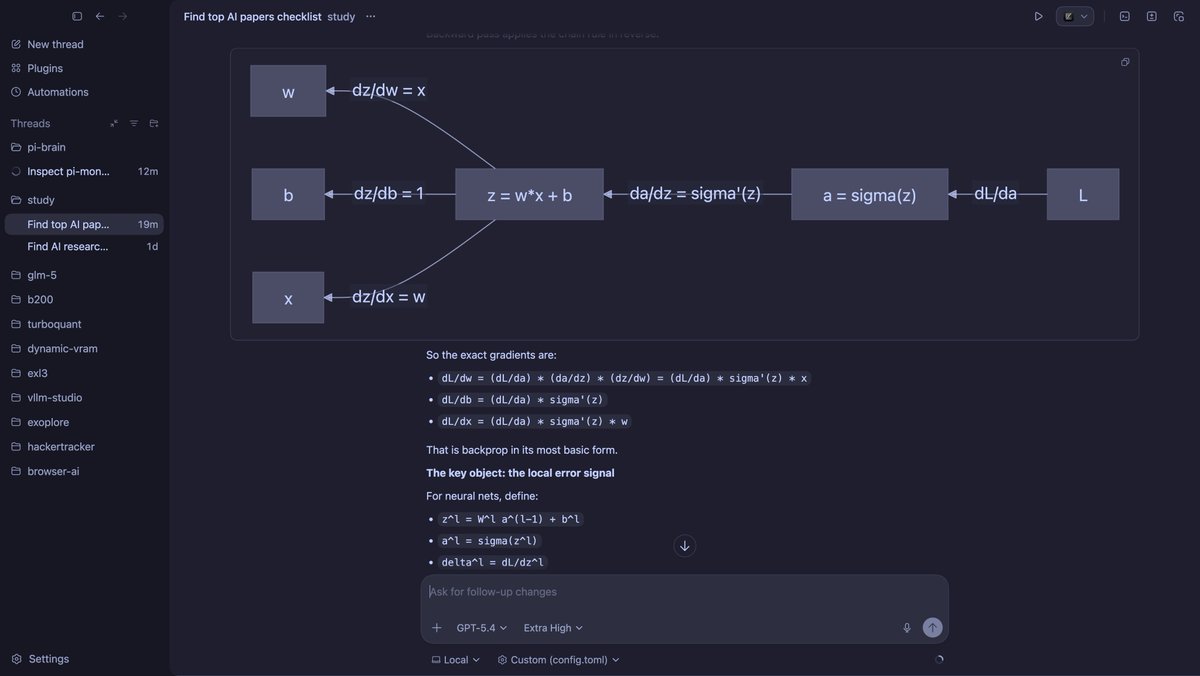The image size is (1200, 676).
Task: Click the dz/db = 1 edge label
Action: (x=389, y=193)
